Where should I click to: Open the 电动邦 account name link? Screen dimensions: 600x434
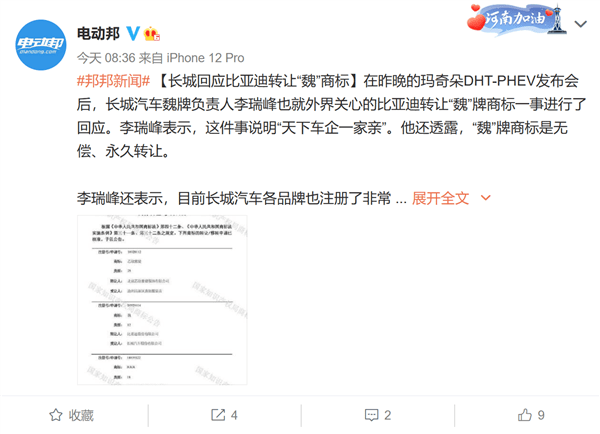[98, 34]
